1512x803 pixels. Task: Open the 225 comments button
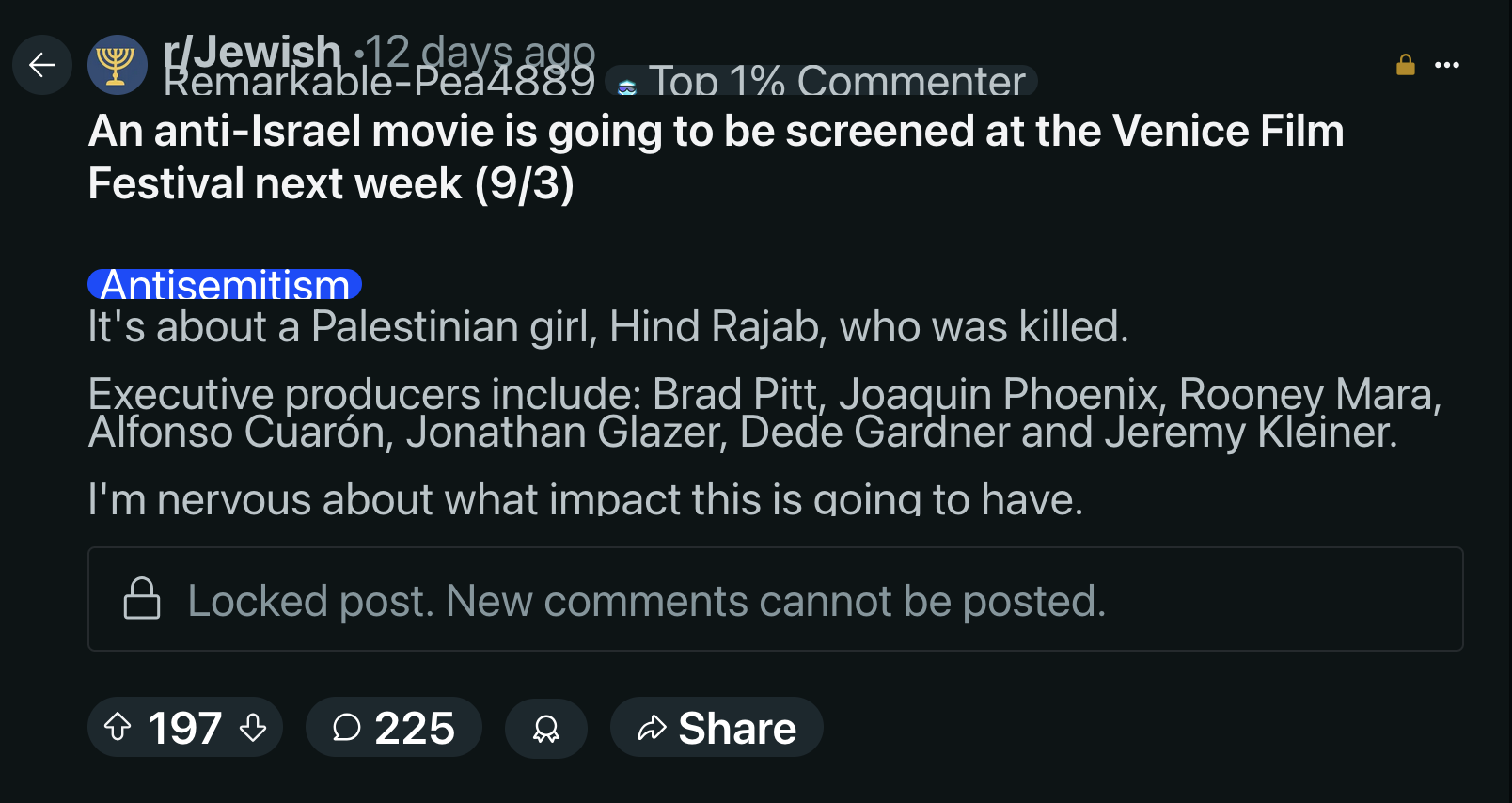click(394, 728)
